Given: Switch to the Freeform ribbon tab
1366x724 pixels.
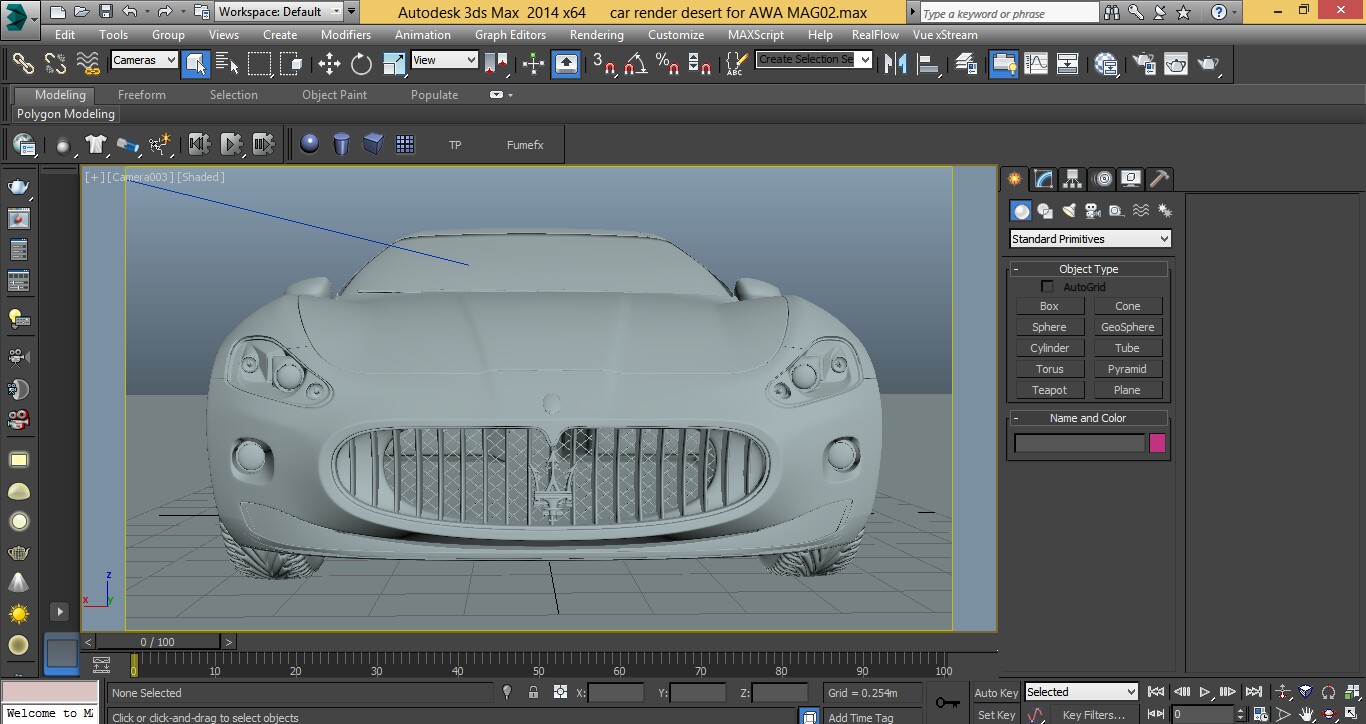Looking at the screenshot, I should point(142,95).
